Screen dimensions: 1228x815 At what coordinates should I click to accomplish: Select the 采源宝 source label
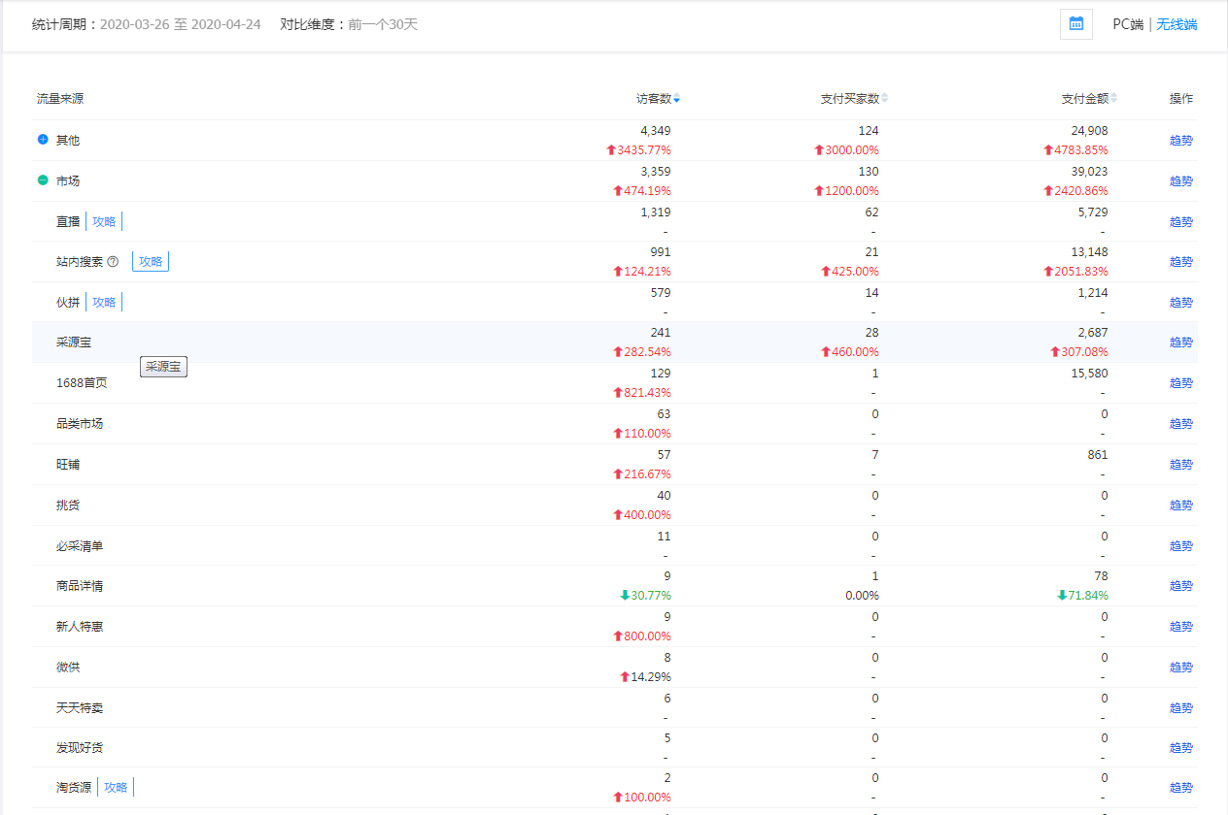tap(74, 342)
